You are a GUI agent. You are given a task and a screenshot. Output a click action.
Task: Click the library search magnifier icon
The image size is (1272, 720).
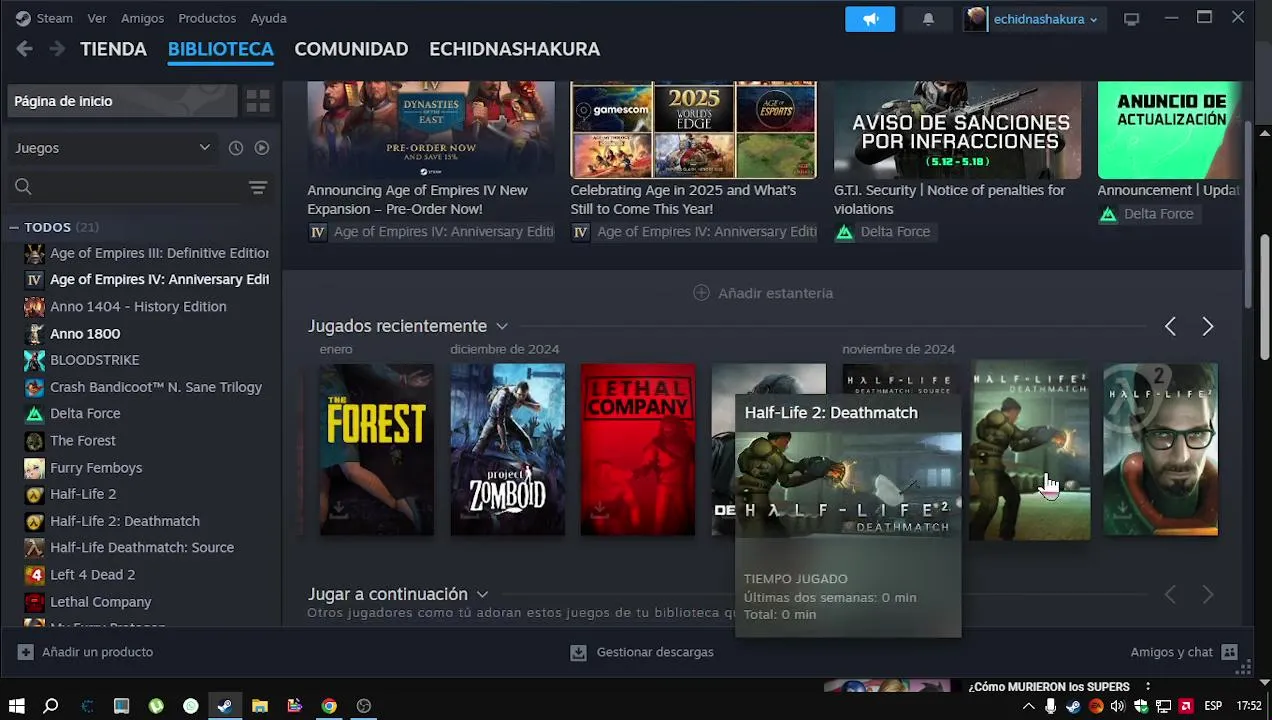23,187
